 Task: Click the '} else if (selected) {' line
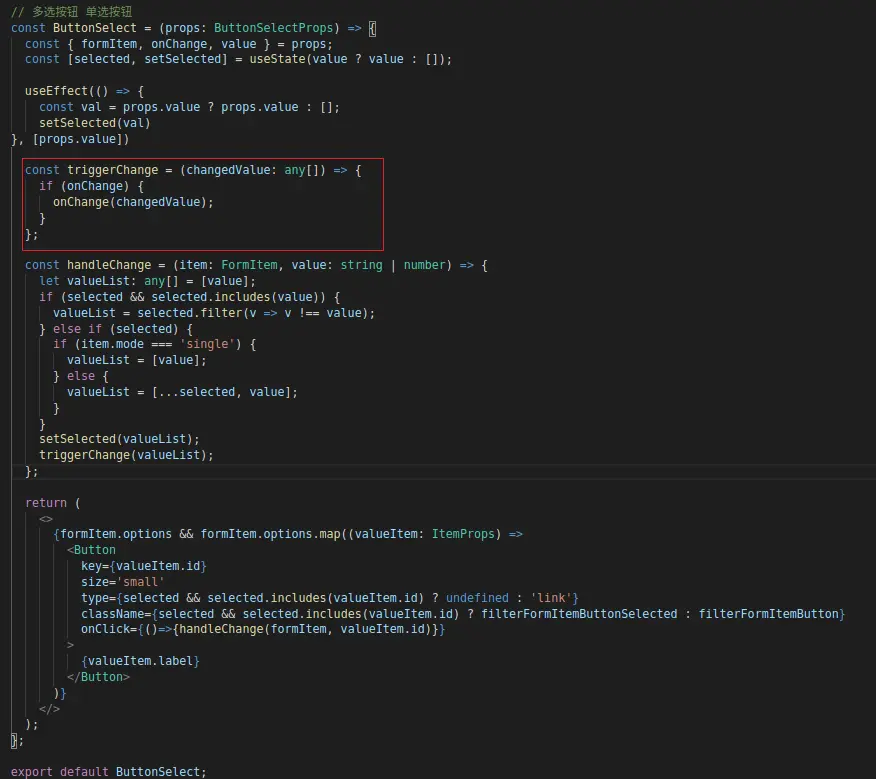[x=116, y=329]
